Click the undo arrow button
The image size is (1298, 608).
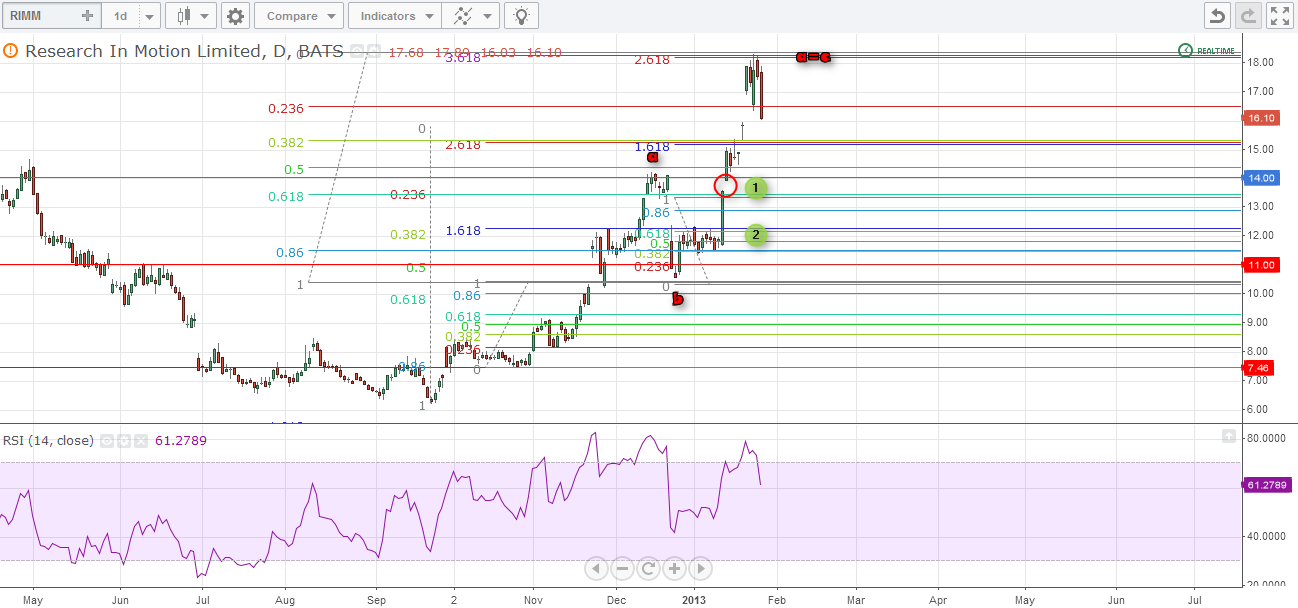pos(1217,16)
